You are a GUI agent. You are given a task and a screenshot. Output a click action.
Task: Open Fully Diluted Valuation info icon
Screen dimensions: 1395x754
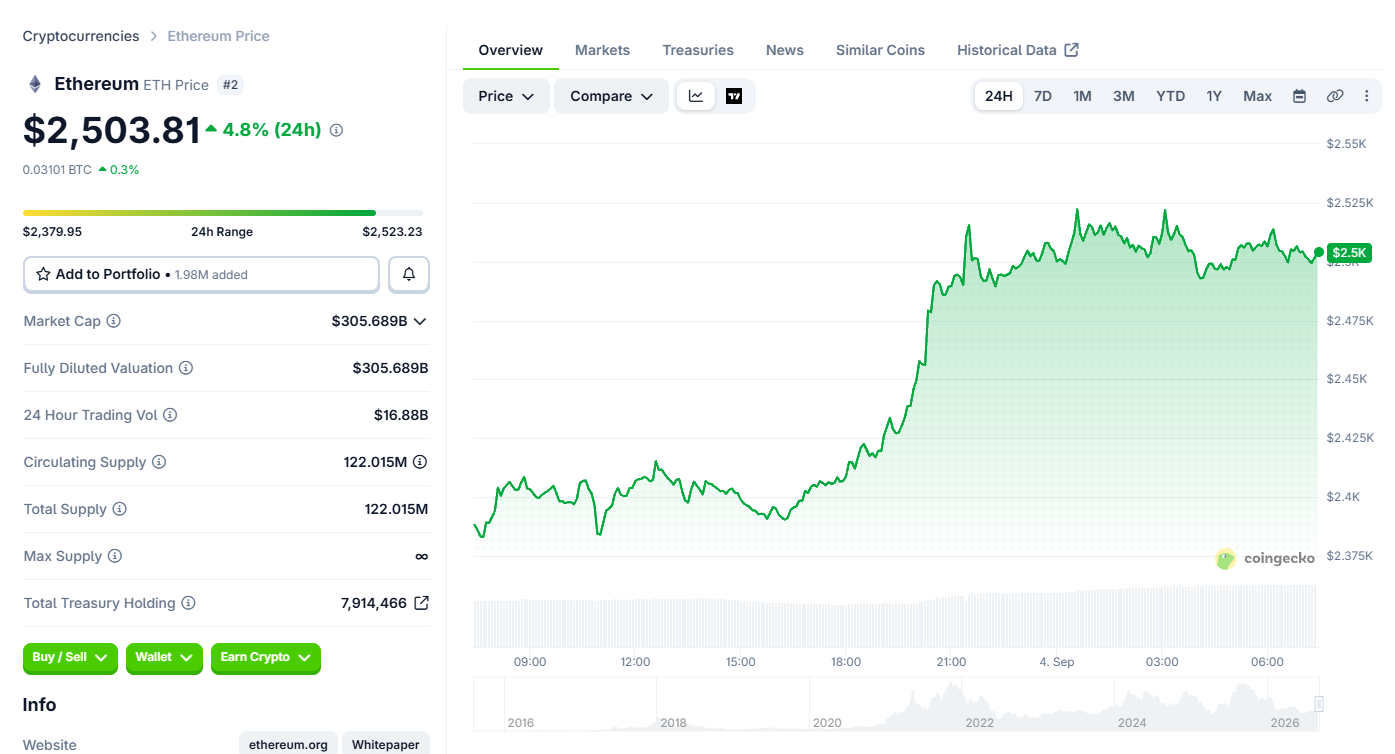(x=186, y=368)
